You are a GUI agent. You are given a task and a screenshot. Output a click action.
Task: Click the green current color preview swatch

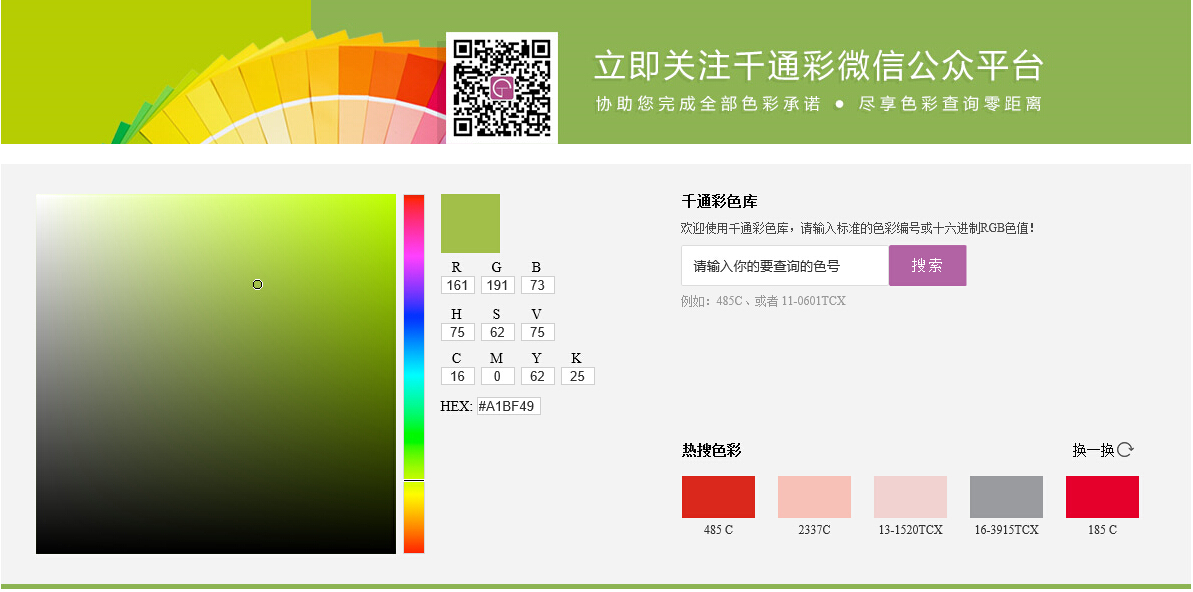(470, 223)
